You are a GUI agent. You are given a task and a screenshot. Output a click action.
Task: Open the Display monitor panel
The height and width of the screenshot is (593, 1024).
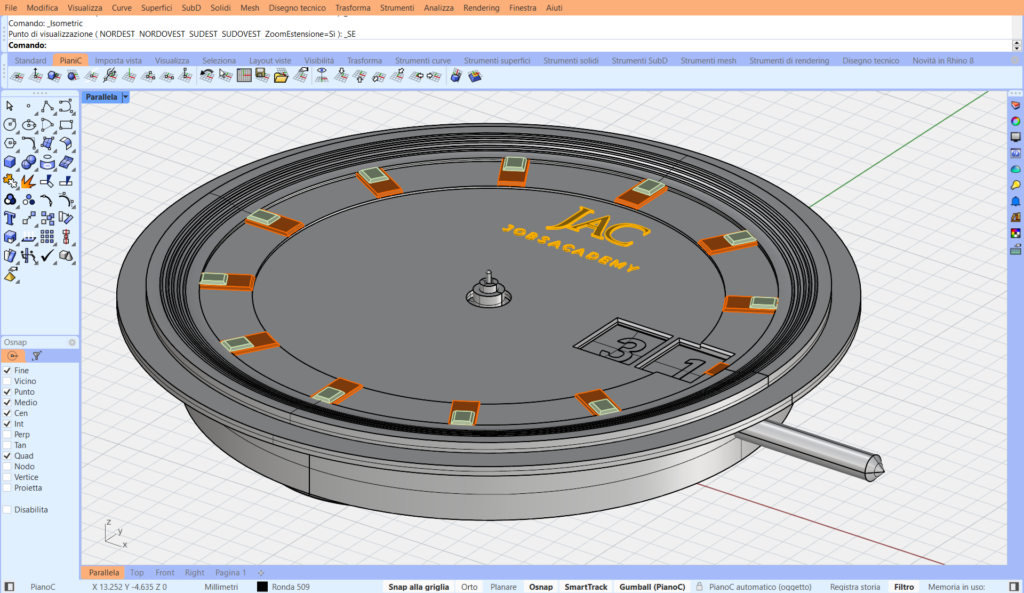click(1016, 137)
